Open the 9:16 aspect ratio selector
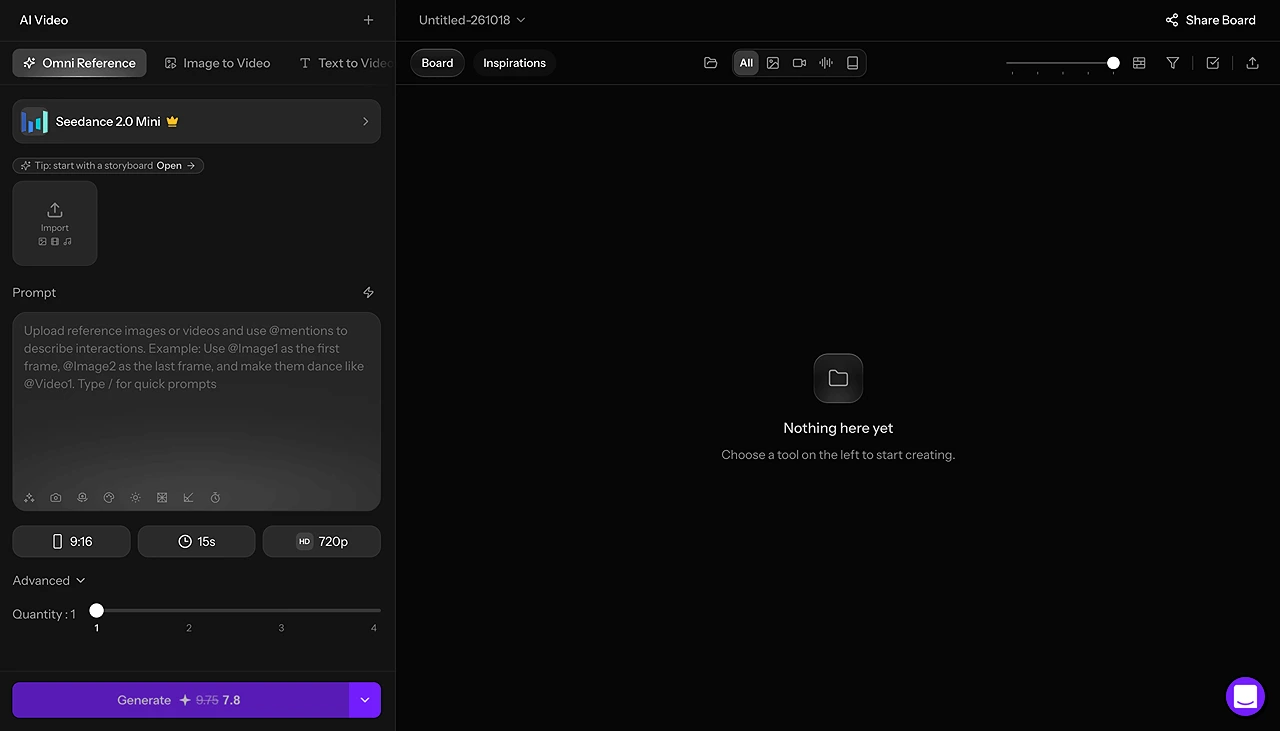The image size is (1280, 731). pyautogui.click(x=71, y=541)
